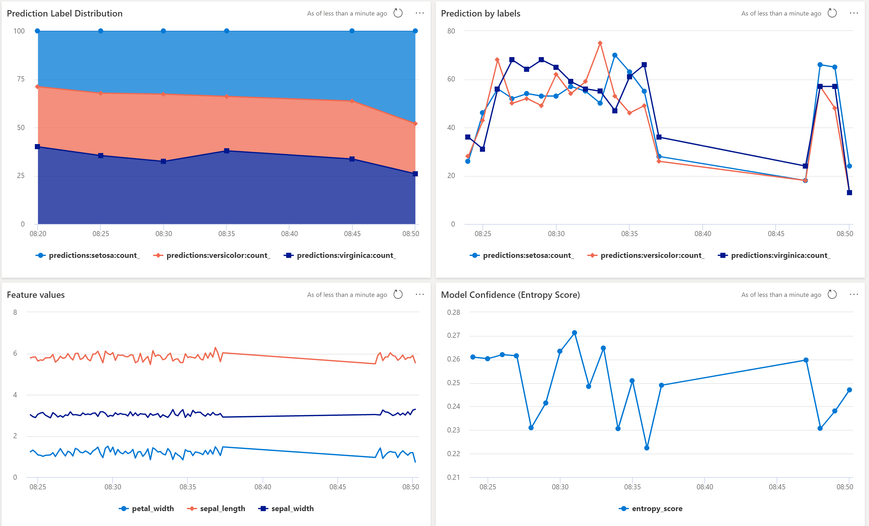Open more options for Model Confidence tile
Screen dimensions: 869x526
tap(853, 295)
